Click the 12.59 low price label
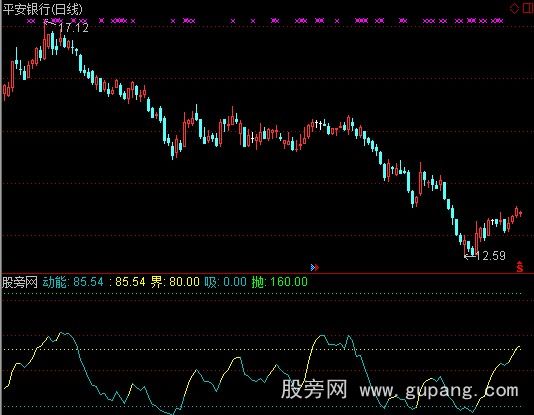534x415 pixels. (x=490, y=256)
